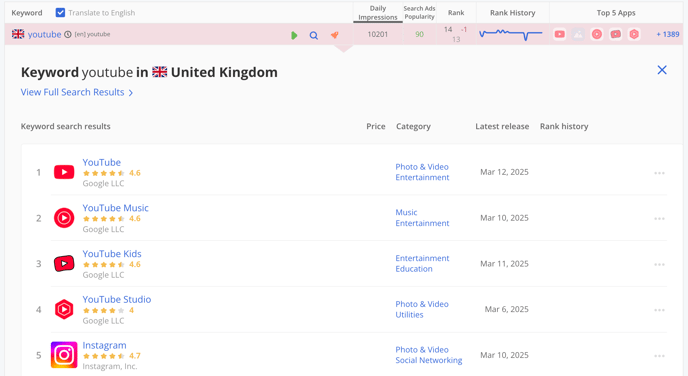Open the three-dot menu for YouTube Music row
Screen dimensions: 688x376
[x=659, y=218]
